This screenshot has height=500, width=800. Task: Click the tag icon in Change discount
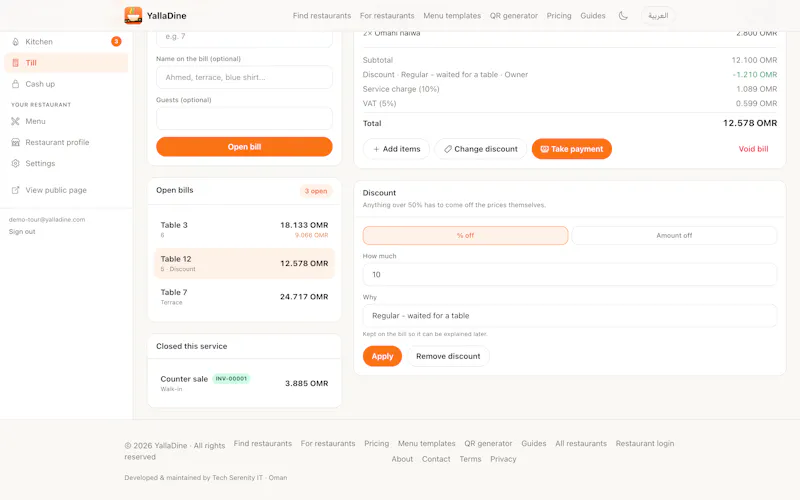pyautogui.click(x=447, y=149)
